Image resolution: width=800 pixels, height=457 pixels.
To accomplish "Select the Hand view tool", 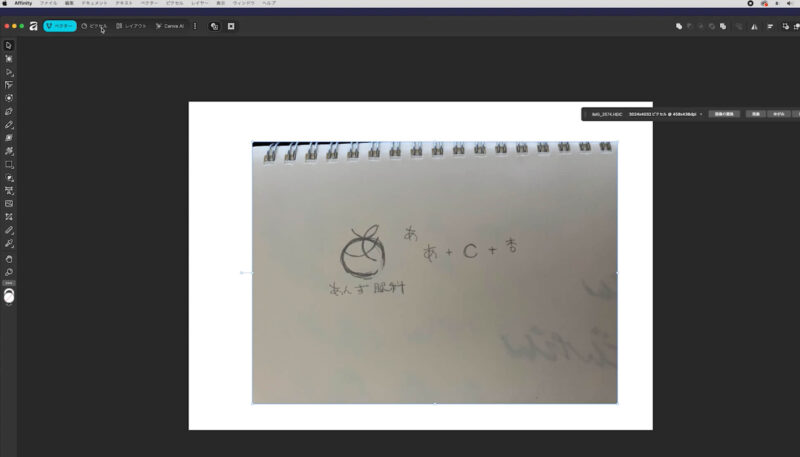I will click(9, 259).
